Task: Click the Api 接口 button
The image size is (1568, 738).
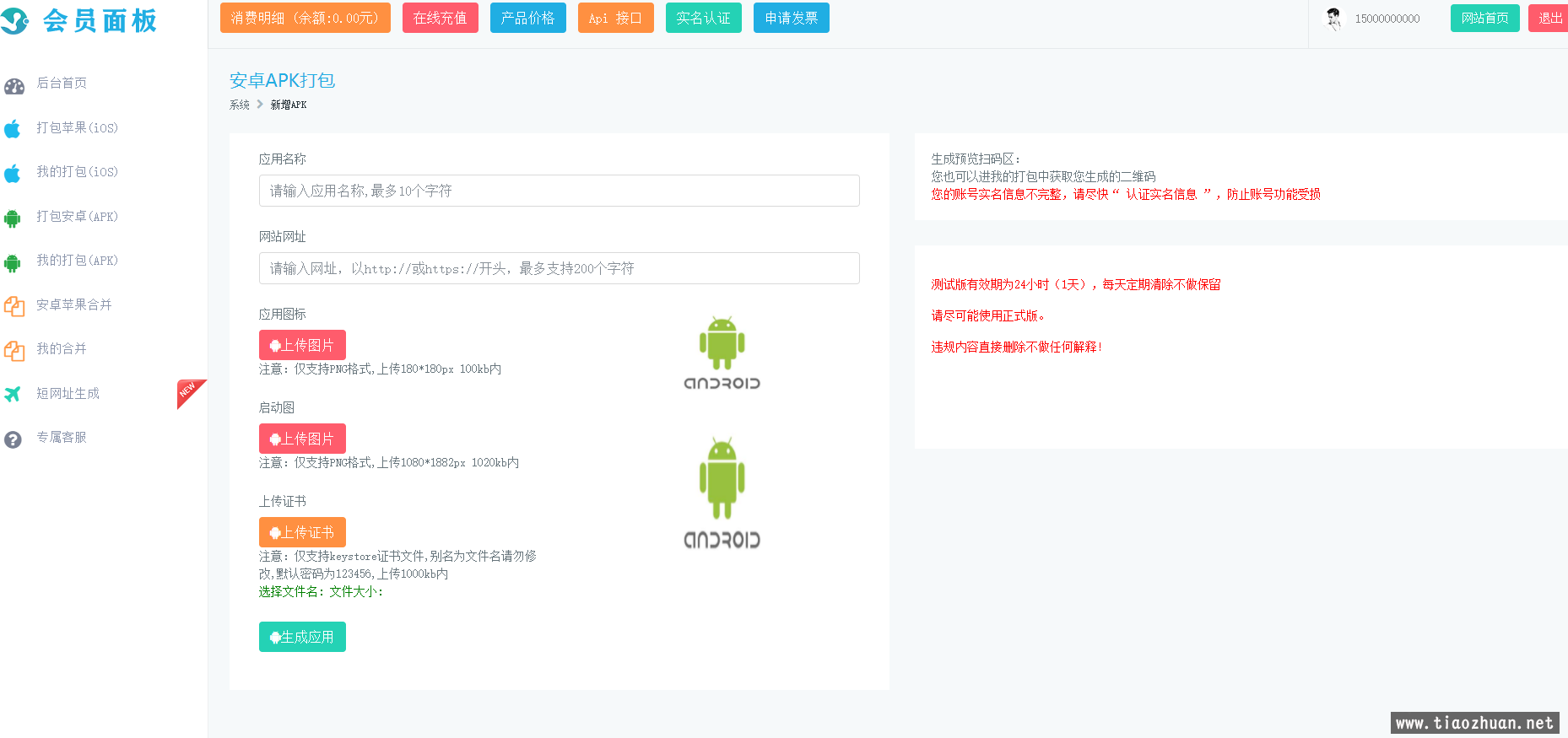Action: pyautogui.click(x=616, y=18)
